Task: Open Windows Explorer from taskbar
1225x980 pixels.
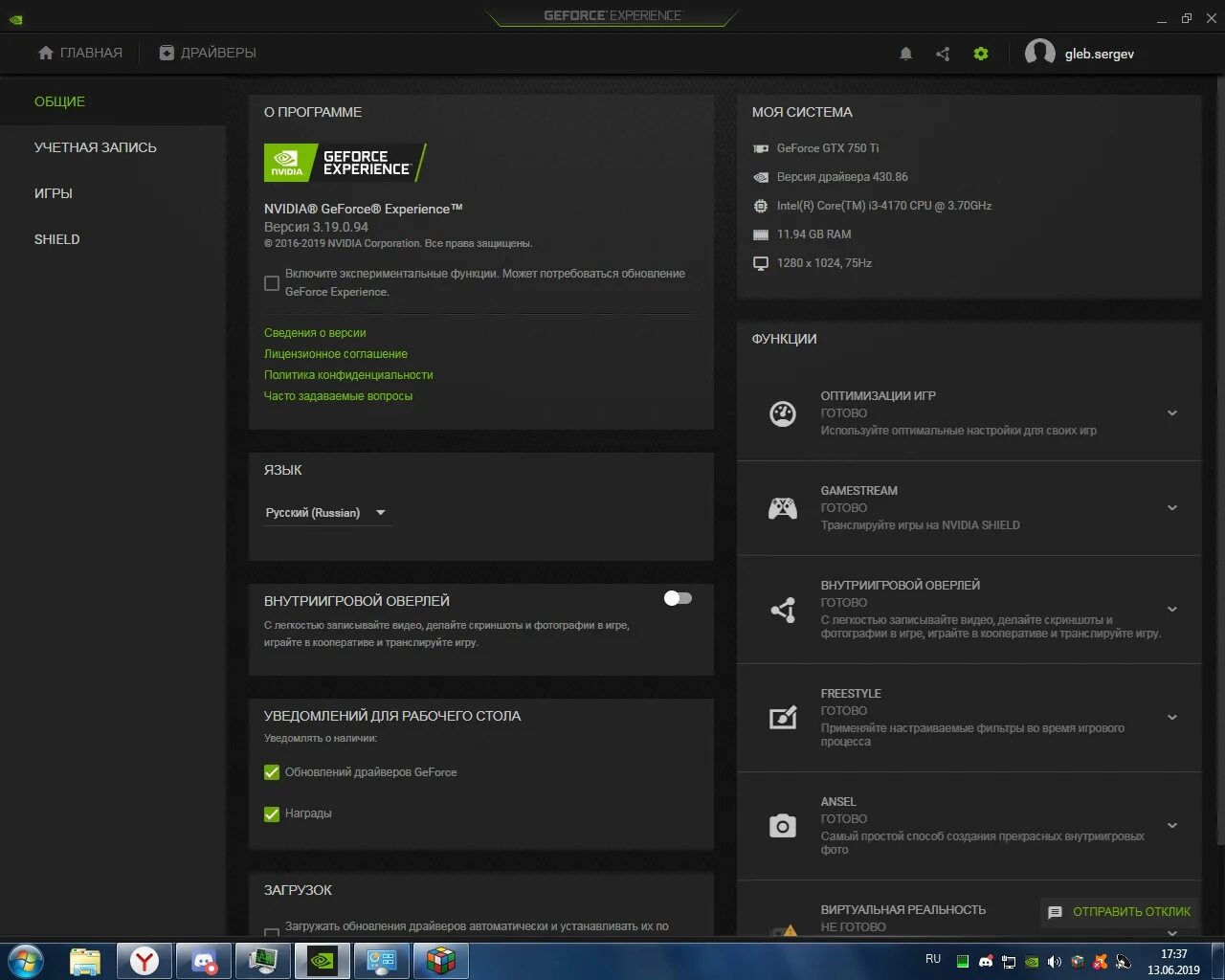Action: point(85,960)
